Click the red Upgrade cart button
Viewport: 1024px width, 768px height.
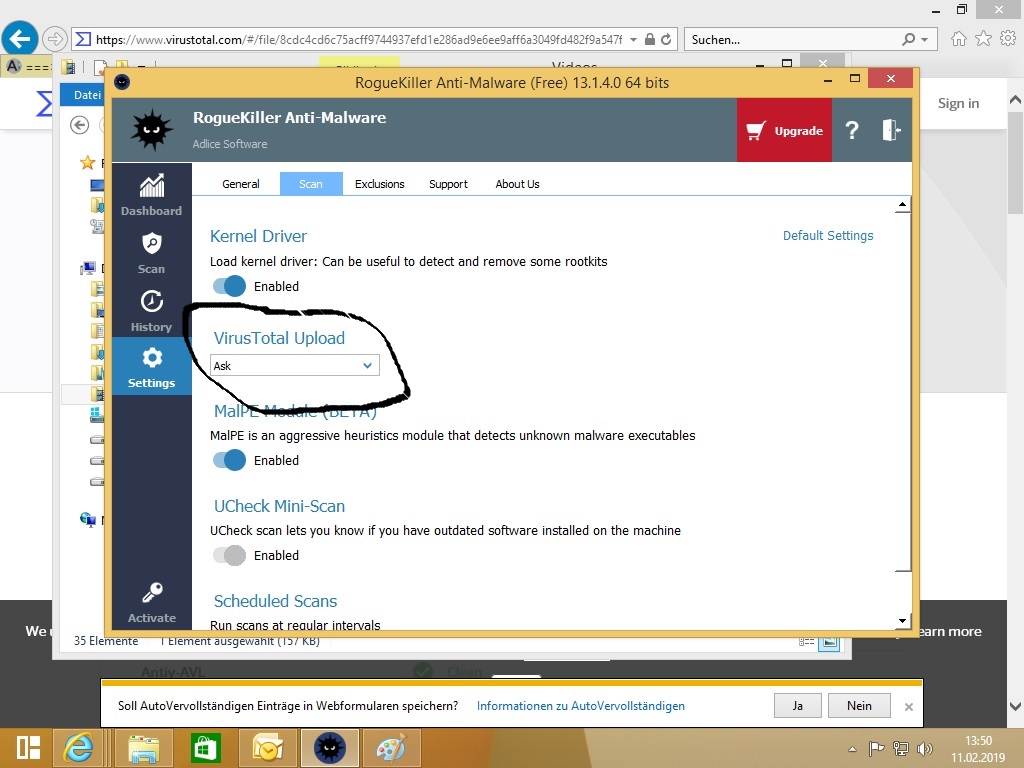coord(784,130)
